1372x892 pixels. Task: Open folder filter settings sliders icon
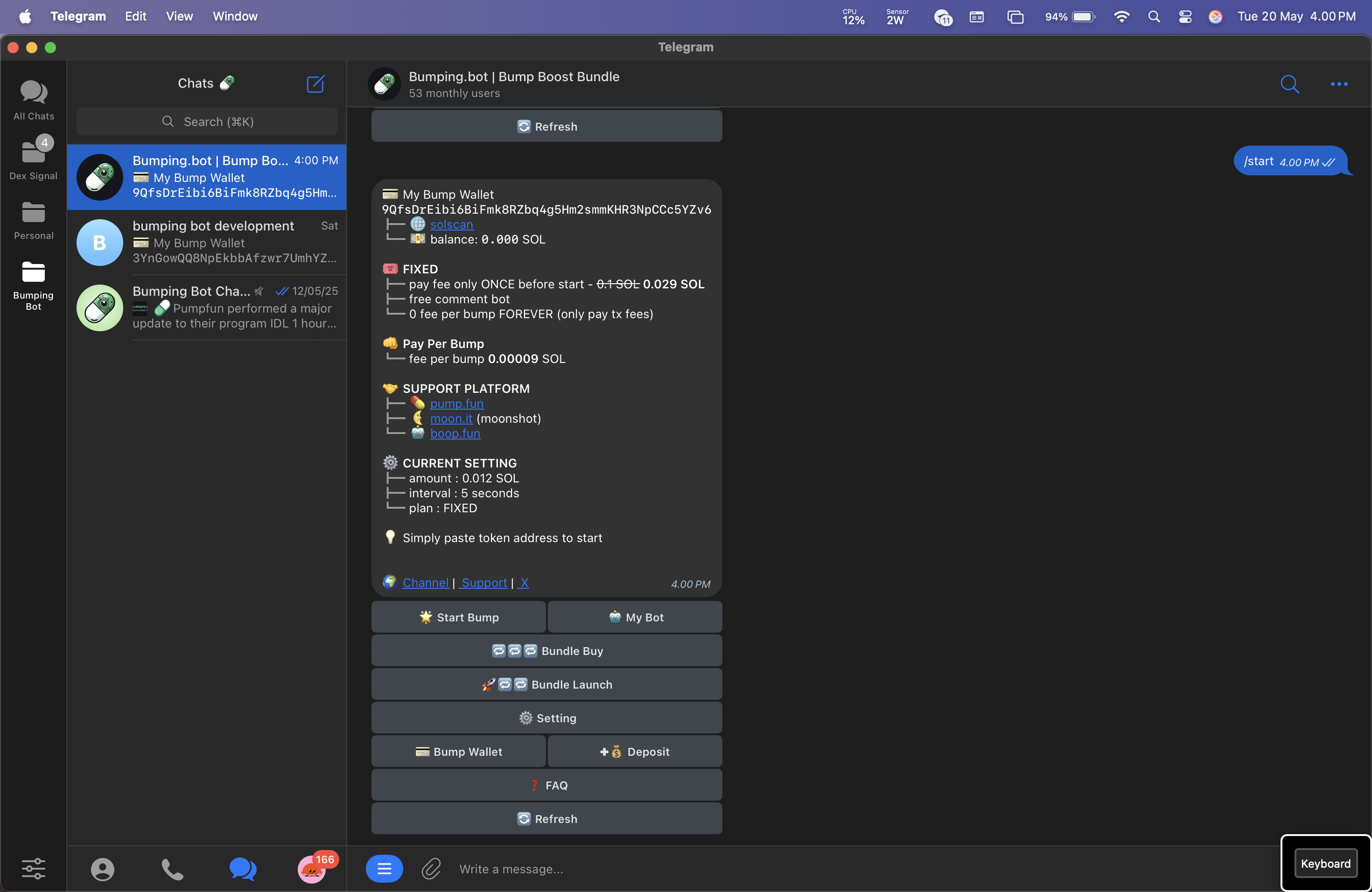click(x=34, y=868)
